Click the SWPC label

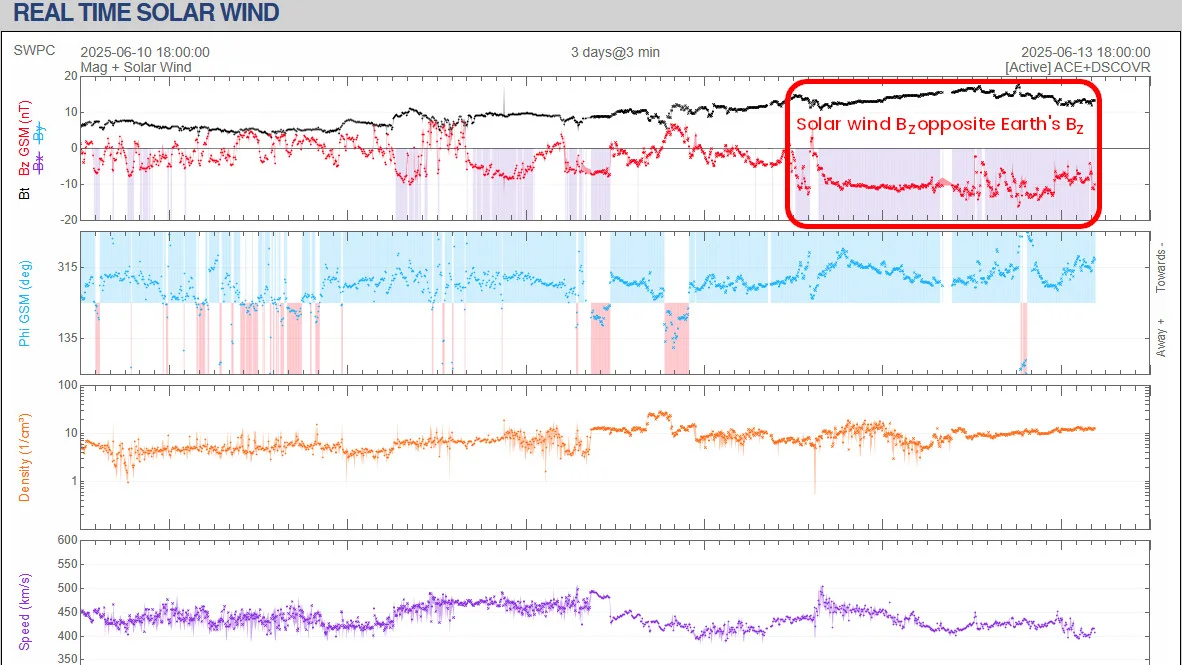[34, 51]
